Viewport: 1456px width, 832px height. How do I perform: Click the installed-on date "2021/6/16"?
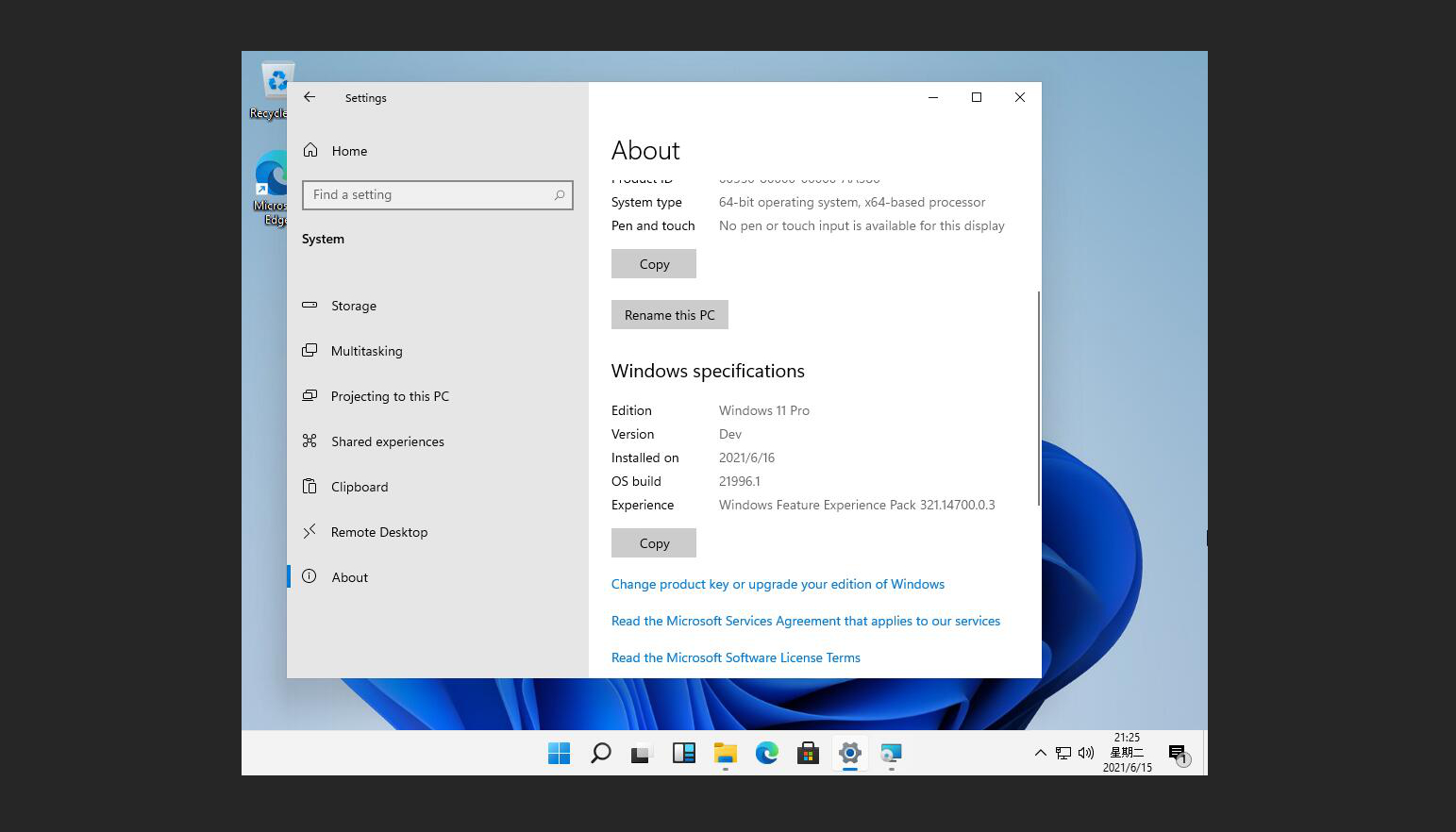click(x=746, y=458)
